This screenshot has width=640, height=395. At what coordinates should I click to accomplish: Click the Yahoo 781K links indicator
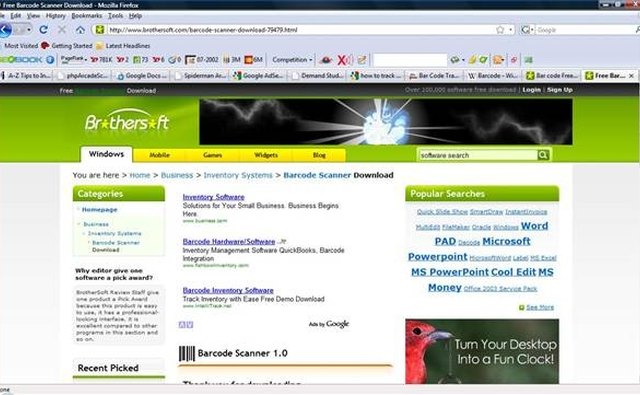point(101,60)
